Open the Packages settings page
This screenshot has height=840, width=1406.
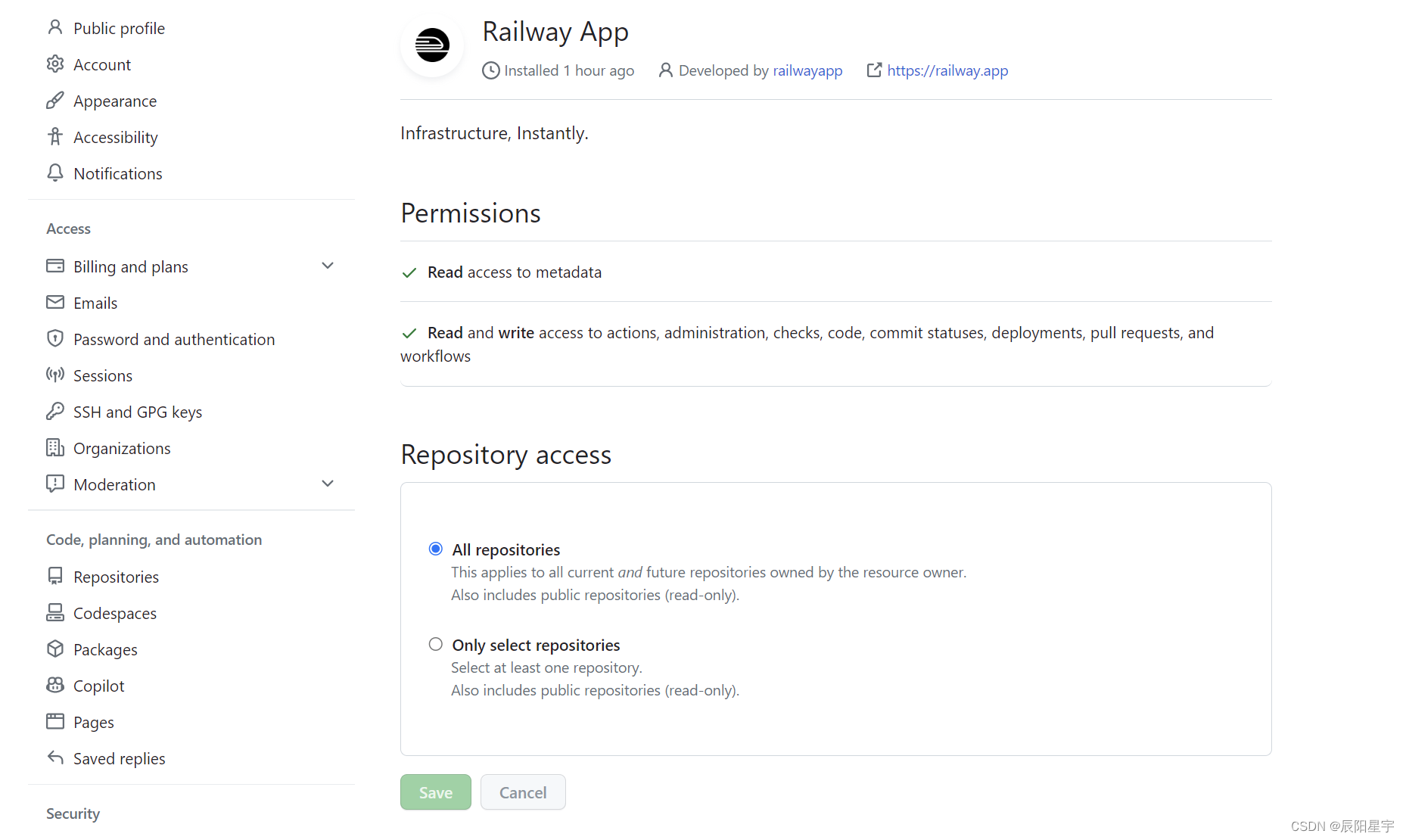(105, 649)
